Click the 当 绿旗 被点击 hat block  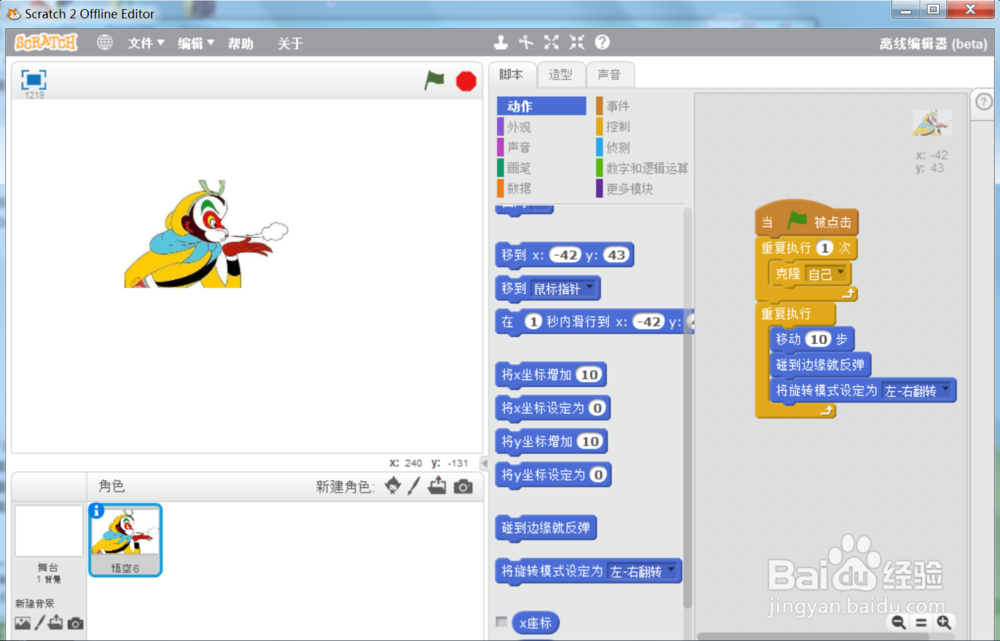point(807,220)
